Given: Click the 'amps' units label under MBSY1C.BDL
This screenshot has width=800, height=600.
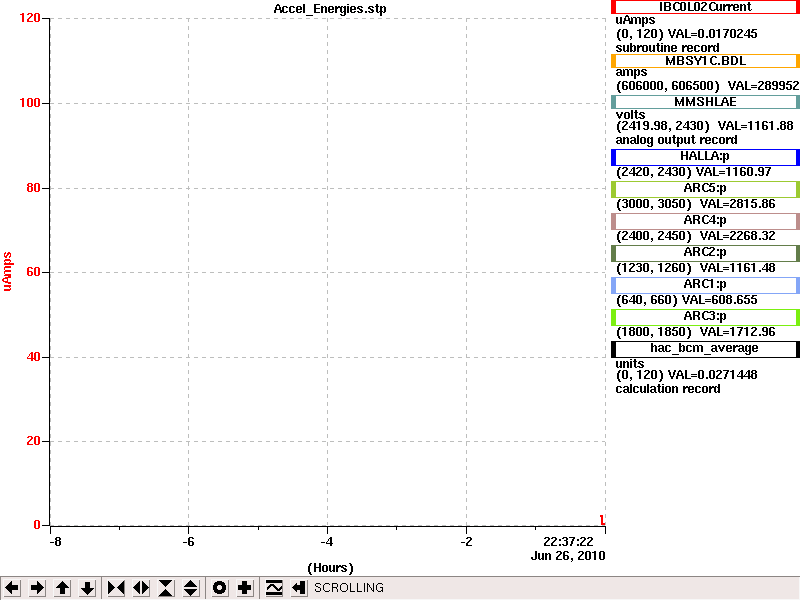Looking at the screenshot, I should 631,72.
